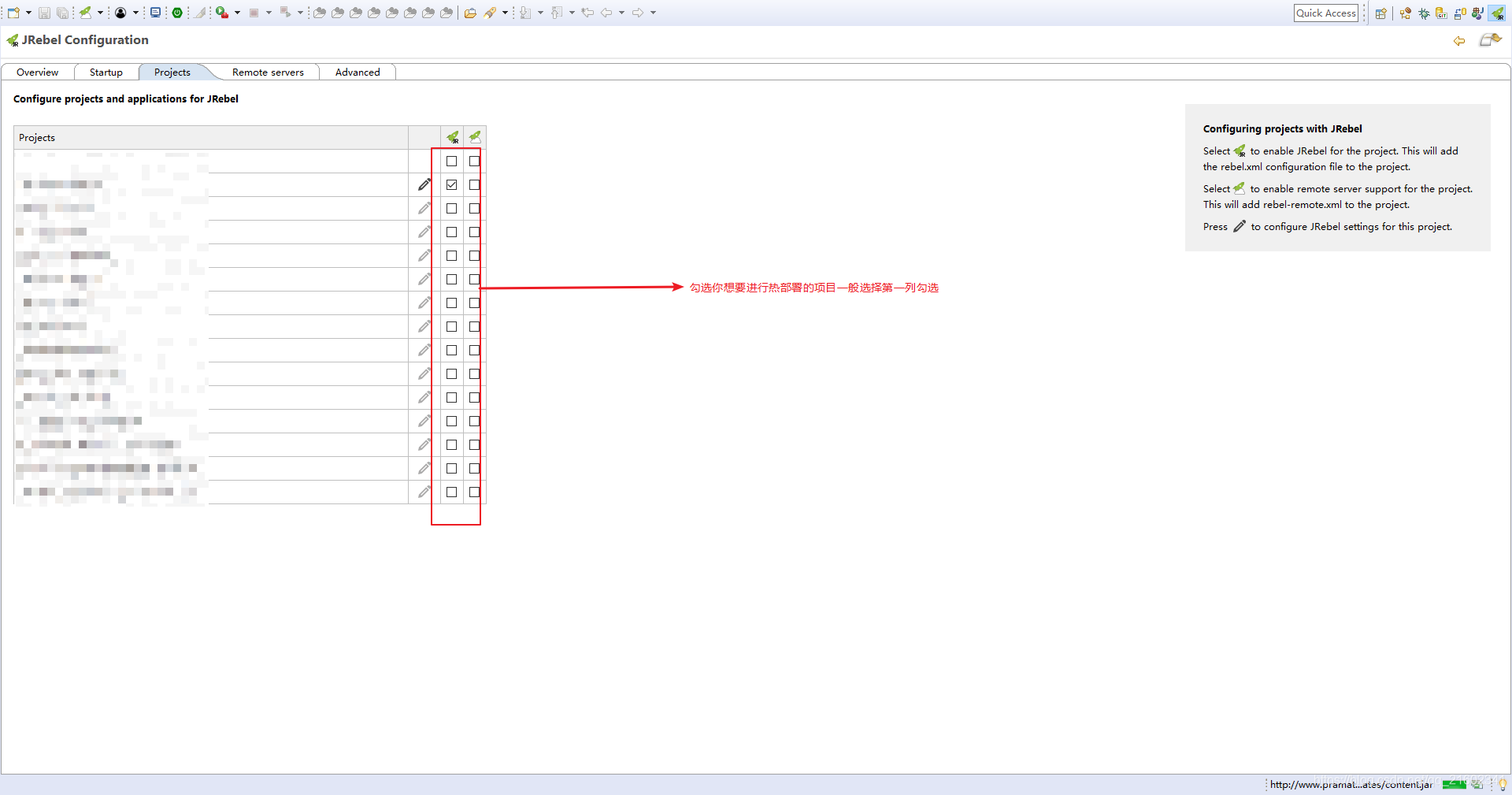Screen dimensions: 1512x795
Task: Tick remote server checkbox in first project row
Action: tap(474, 161)
